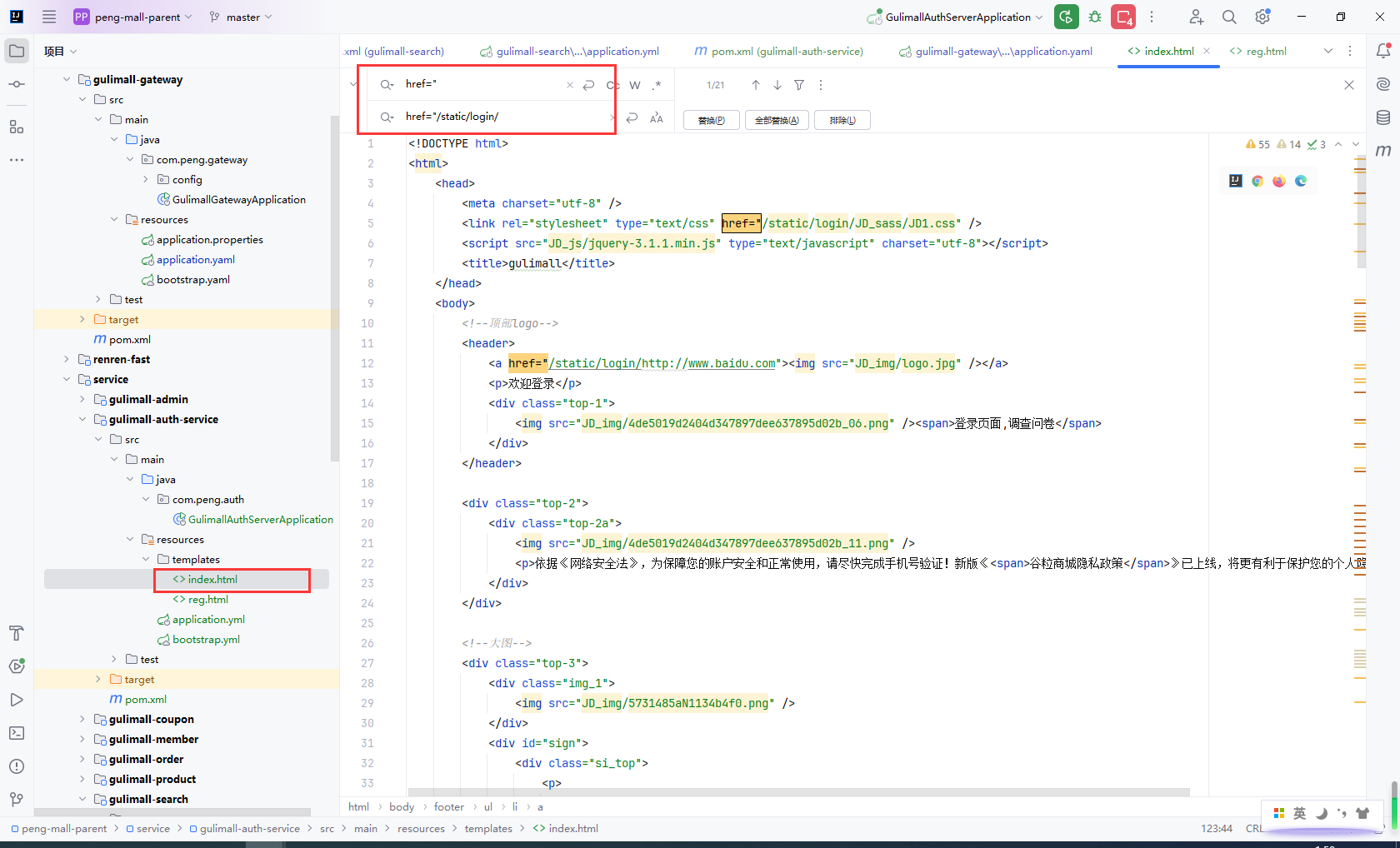Click the 全部替换(A) replace all button
Image resolution: width=1400 pixels, height=848 pixels.
click(x=777, y=120)
